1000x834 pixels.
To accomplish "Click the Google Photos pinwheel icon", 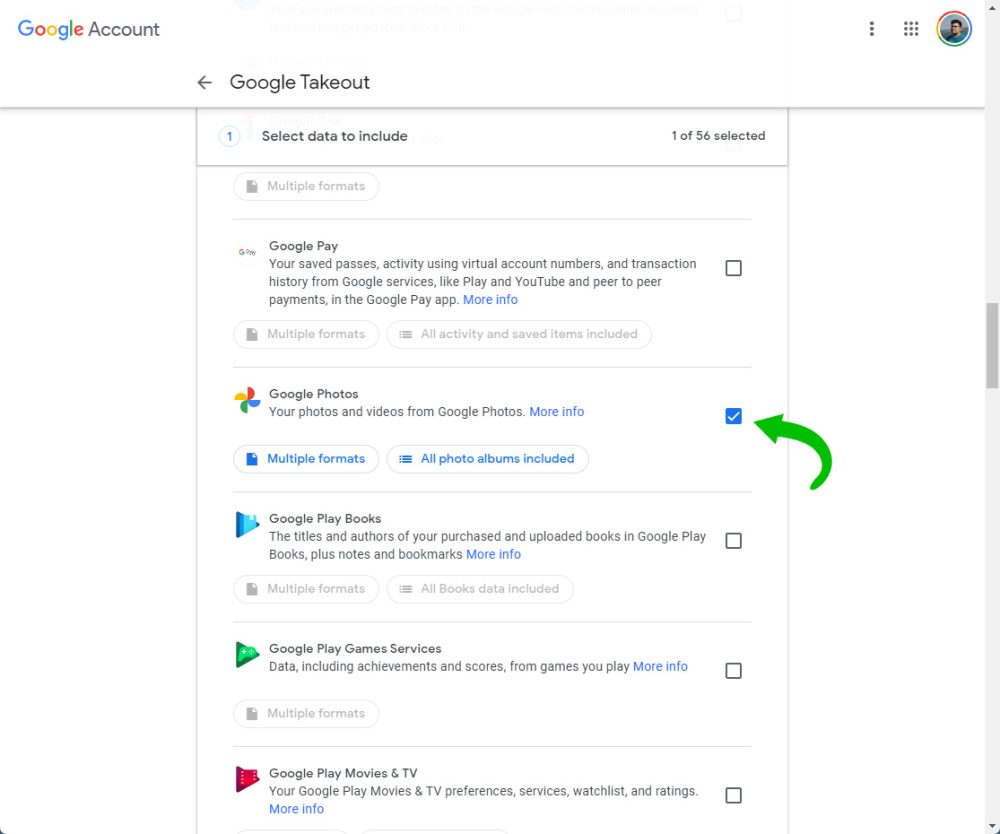I will pos(247,402).
